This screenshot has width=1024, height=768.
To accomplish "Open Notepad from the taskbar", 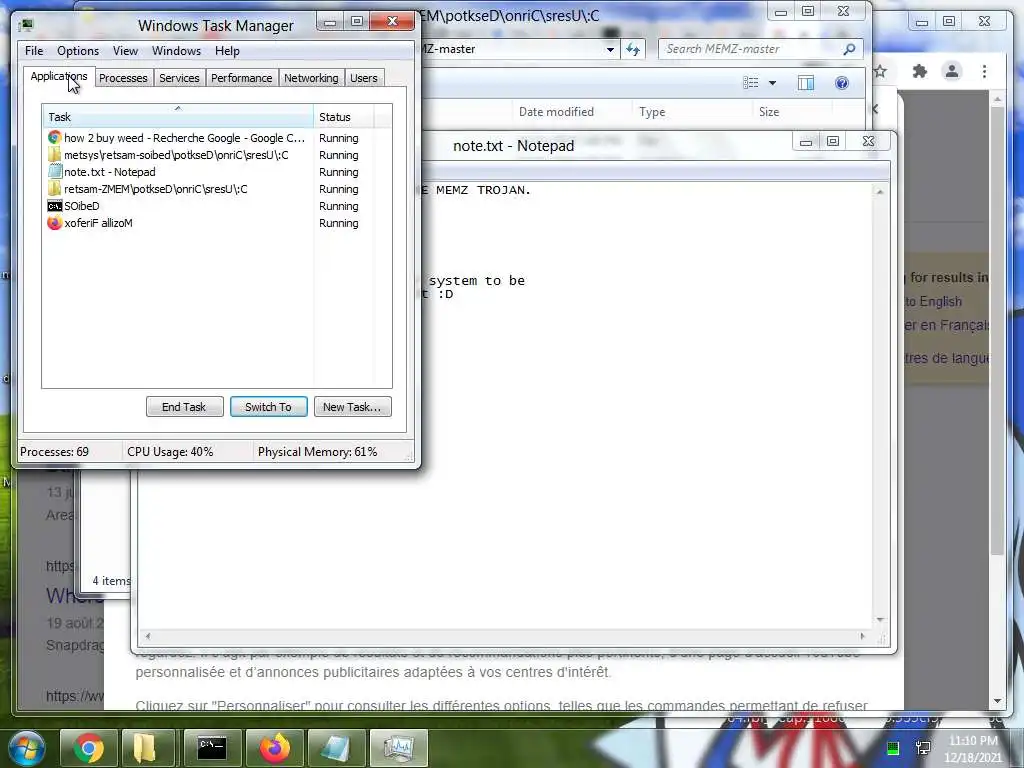I will click(x=336, y=748).
